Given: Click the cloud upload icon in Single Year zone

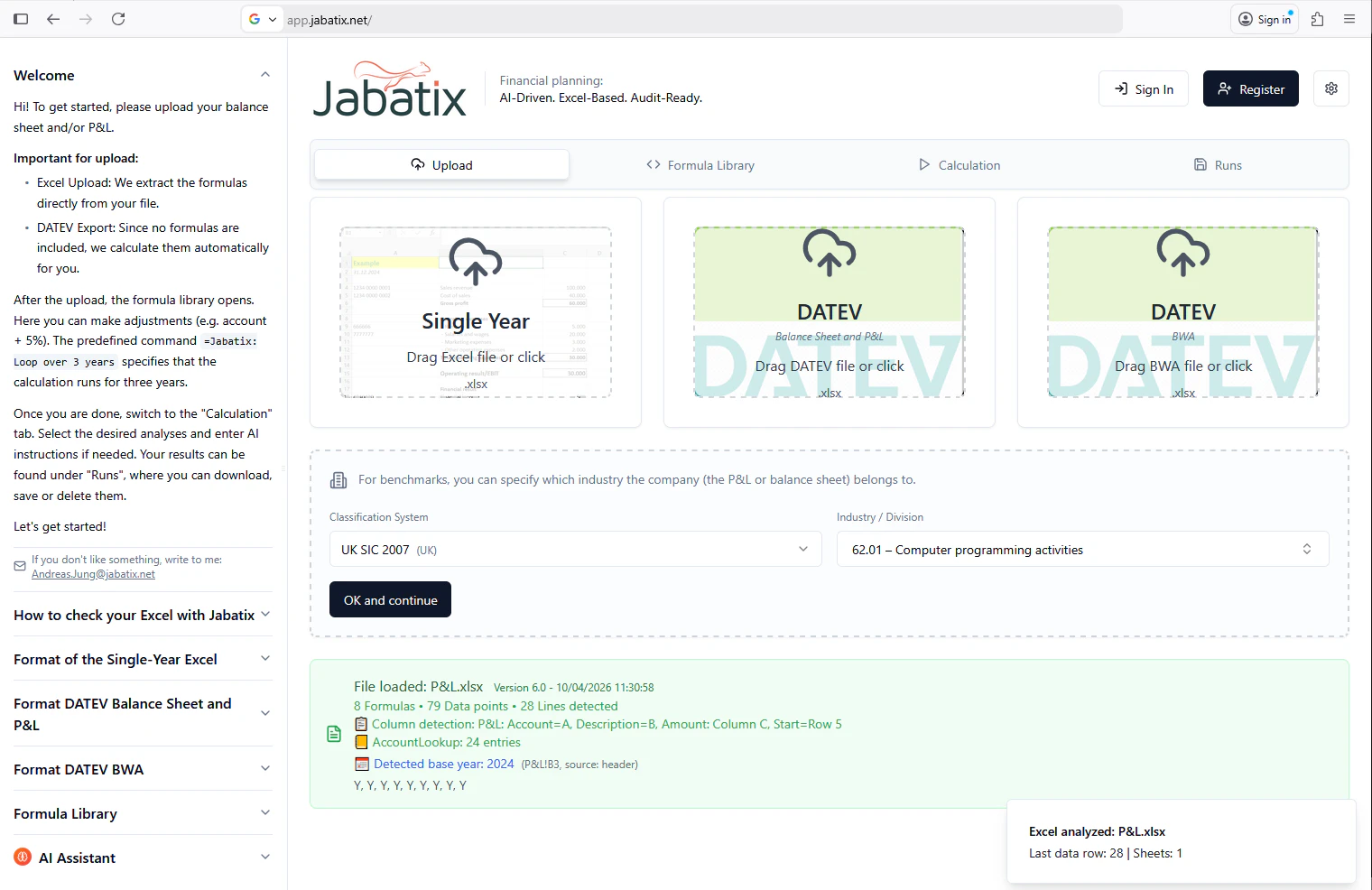Looking at the screenshot, I should pos(475,262).
